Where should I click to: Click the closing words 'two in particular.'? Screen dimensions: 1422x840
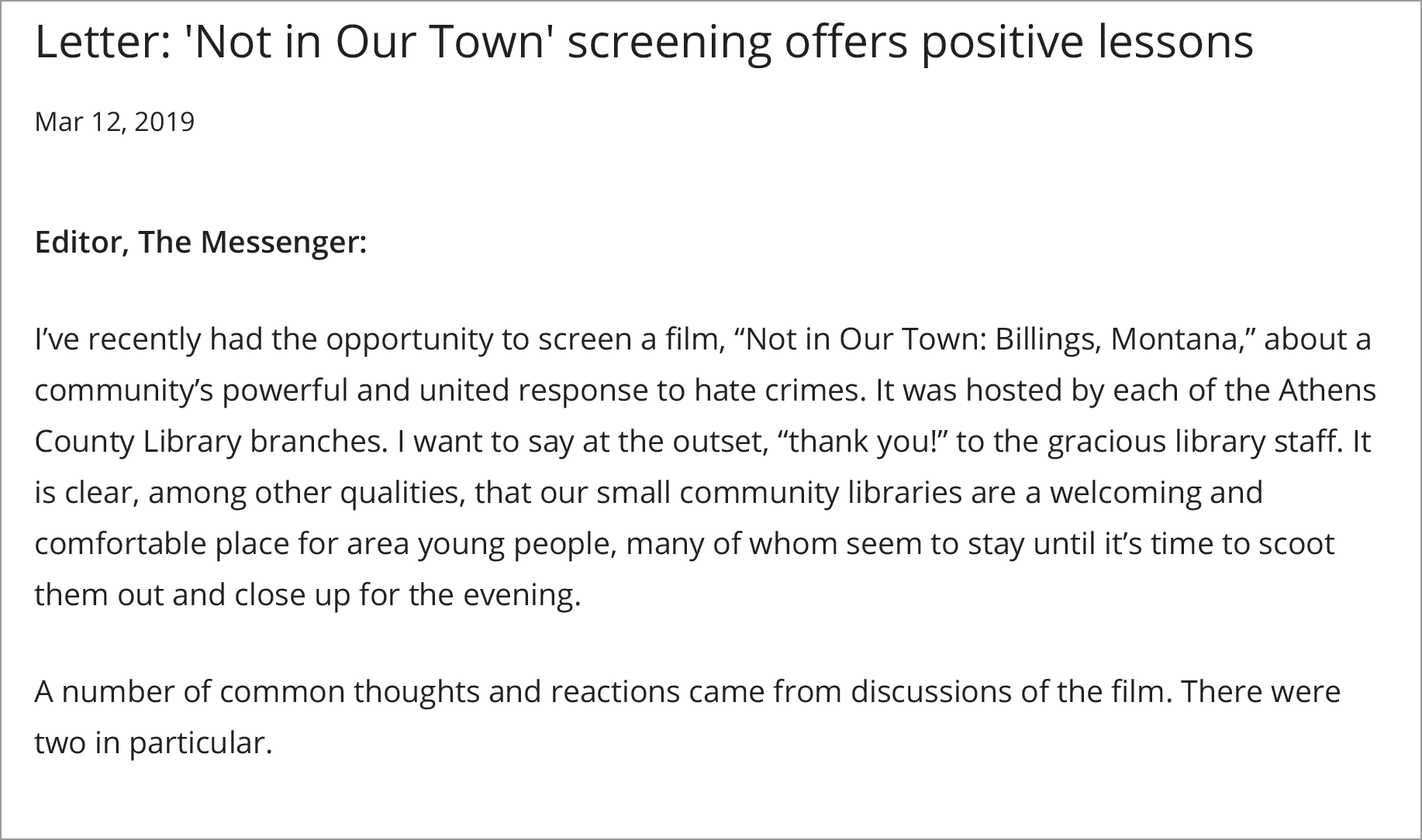(x=154, y=742)
